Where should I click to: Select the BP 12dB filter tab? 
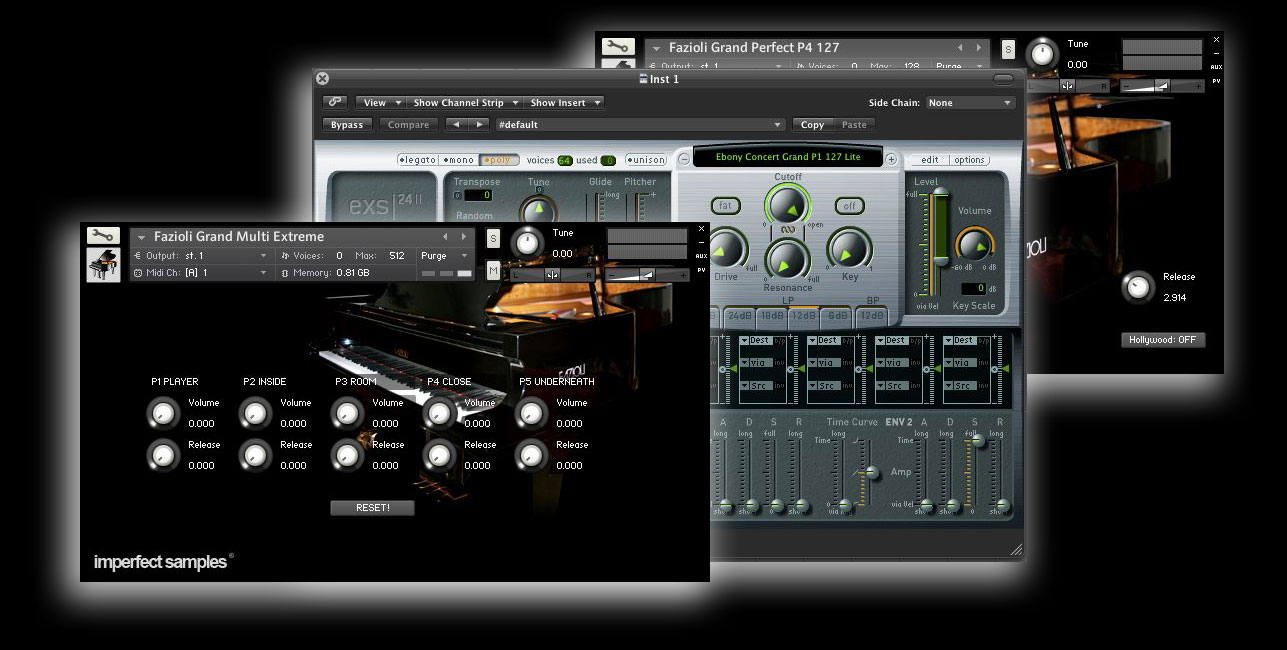[x=872, y=316]
